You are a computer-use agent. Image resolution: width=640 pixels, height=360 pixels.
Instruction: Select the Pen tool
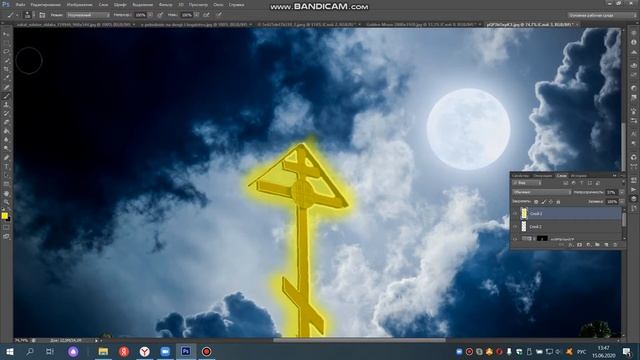pyautogui.click(x=6, y=158)
